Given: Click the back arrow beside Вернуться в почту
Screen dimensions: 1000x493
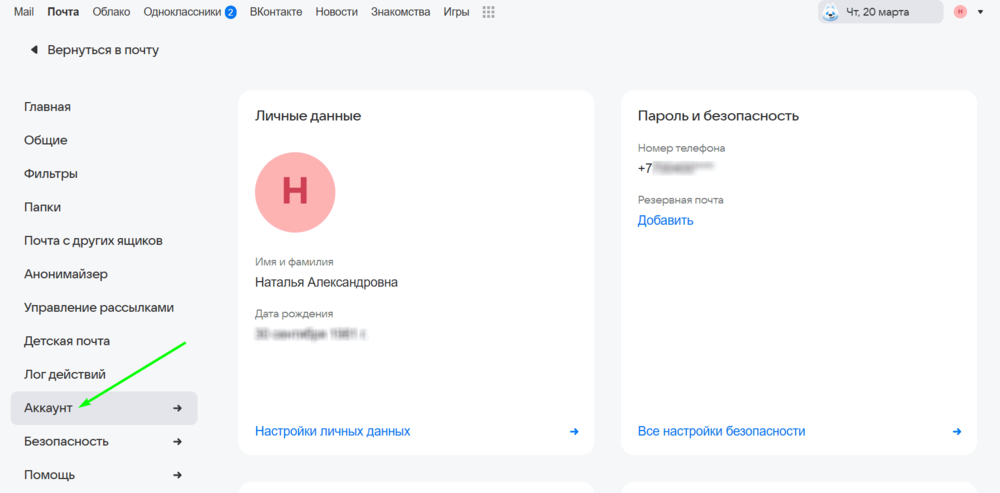Looking at the screenshot, I should tap(34, 50).
